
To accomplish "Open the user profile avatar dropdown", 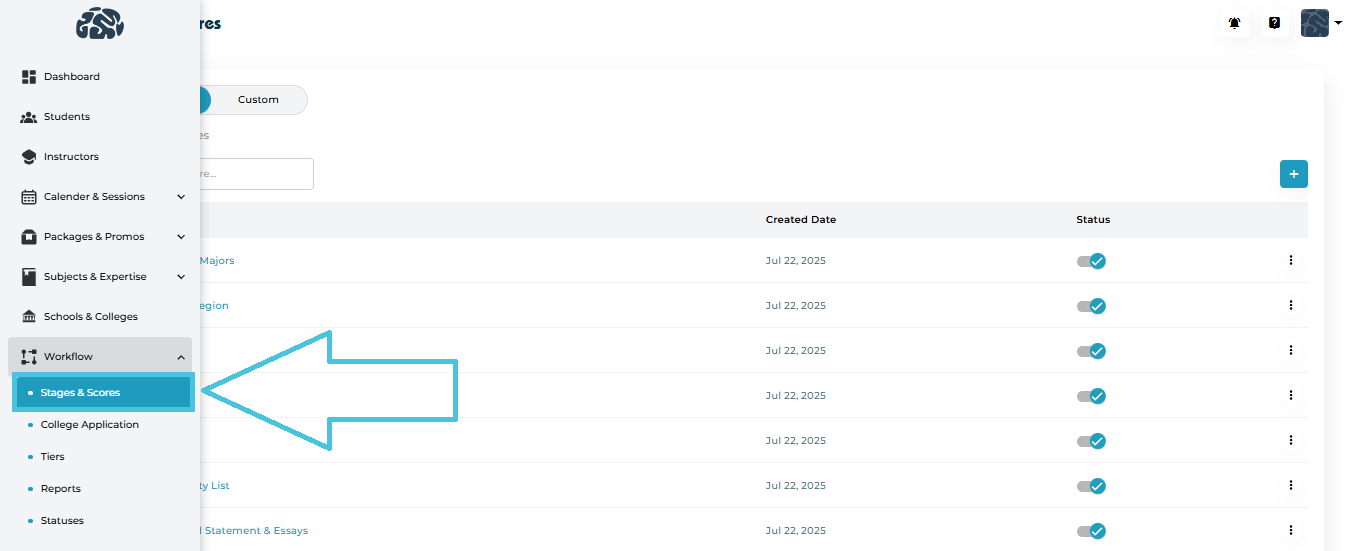I will point(1320,23).
